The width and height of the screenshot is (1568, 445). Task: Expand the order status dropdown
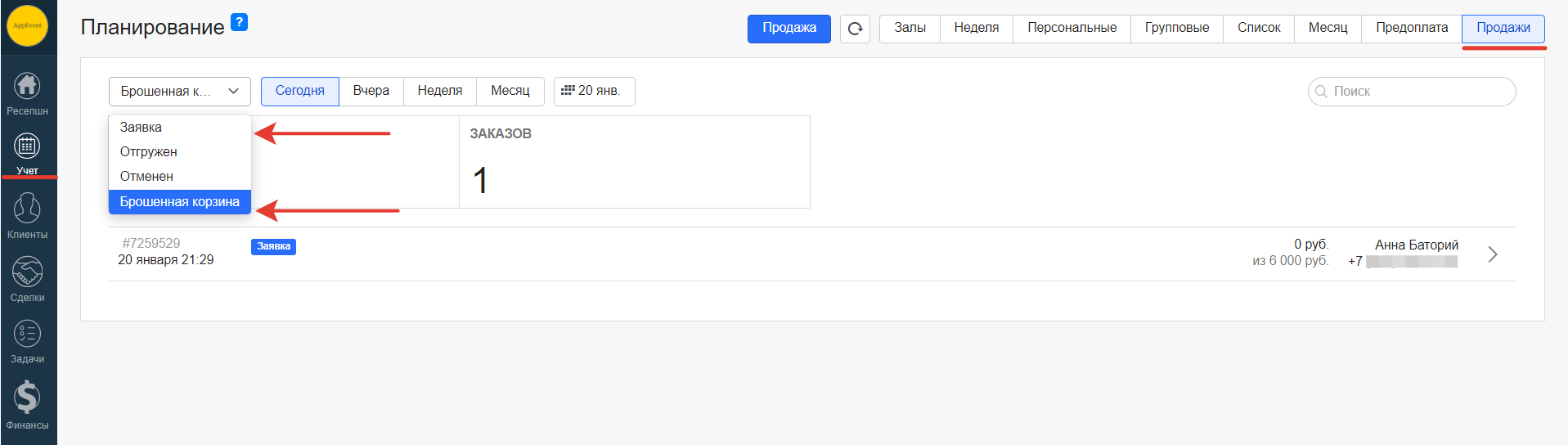tap(179, 92)
